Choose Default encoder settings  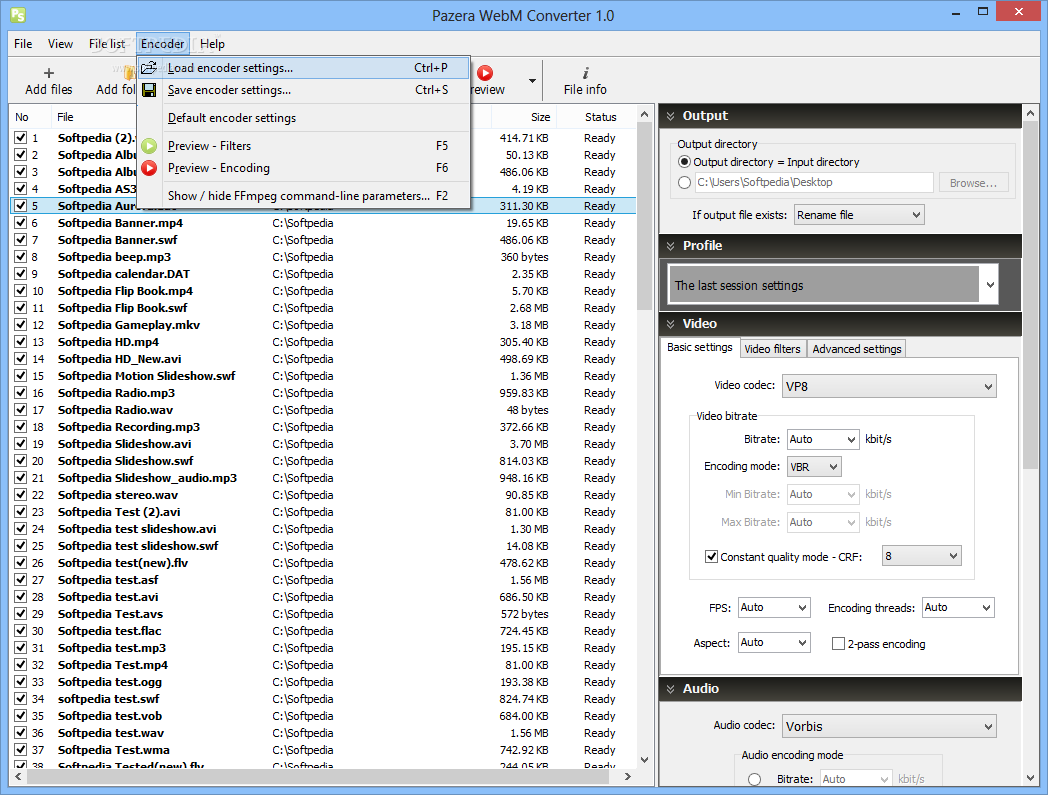pyautogui.click(x=303, y=118)
